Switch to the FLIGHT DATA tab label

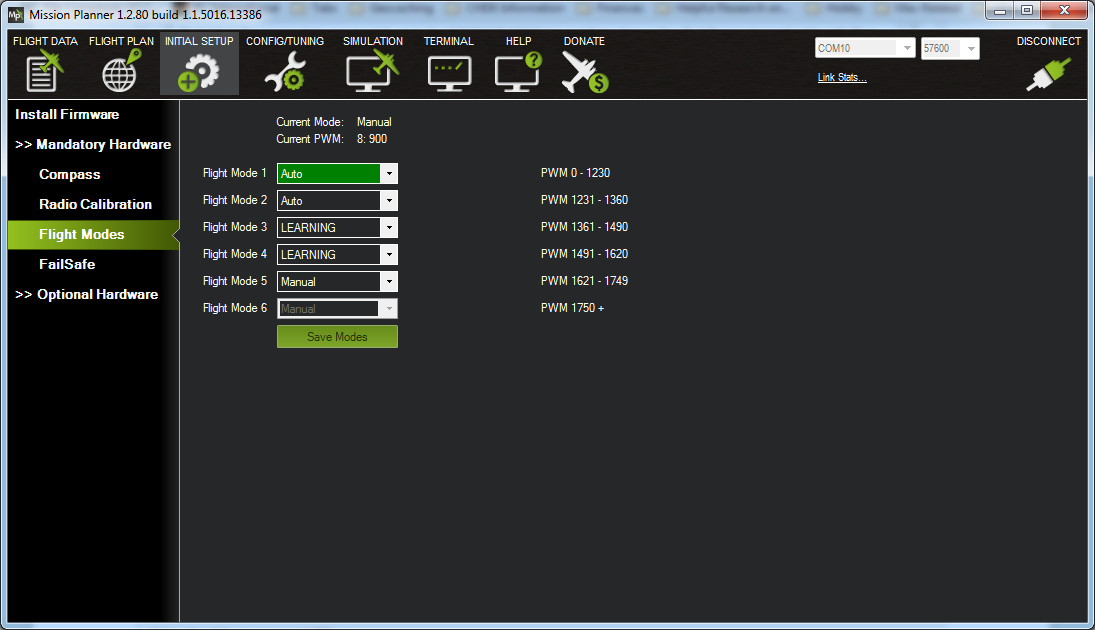(x=45, y=41)
